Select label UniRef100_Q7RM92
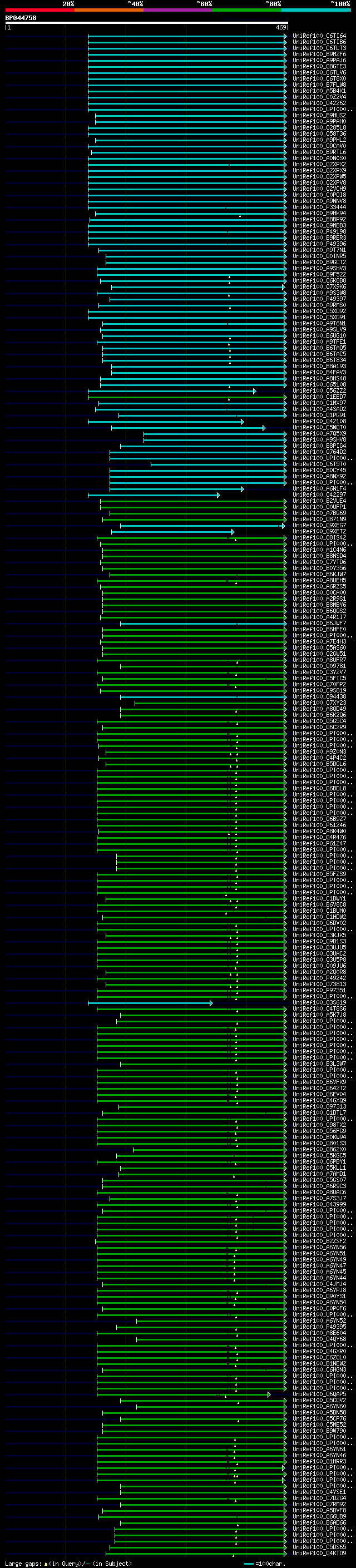Screen dimensions: 356x1568 (319, 1503)
